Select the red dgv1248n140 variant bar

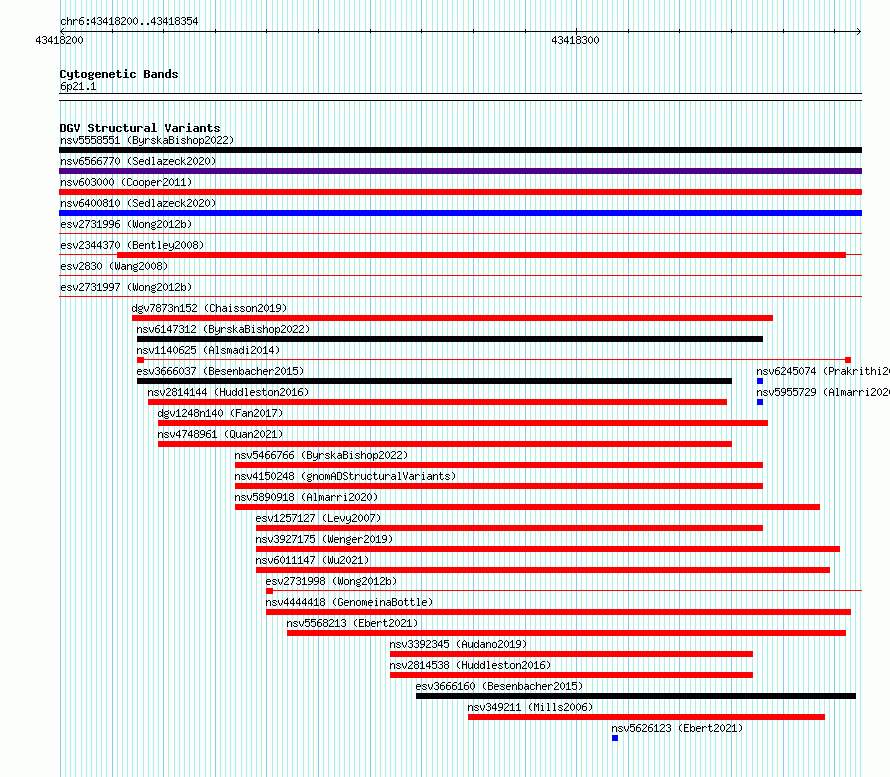tap(463, 423)
